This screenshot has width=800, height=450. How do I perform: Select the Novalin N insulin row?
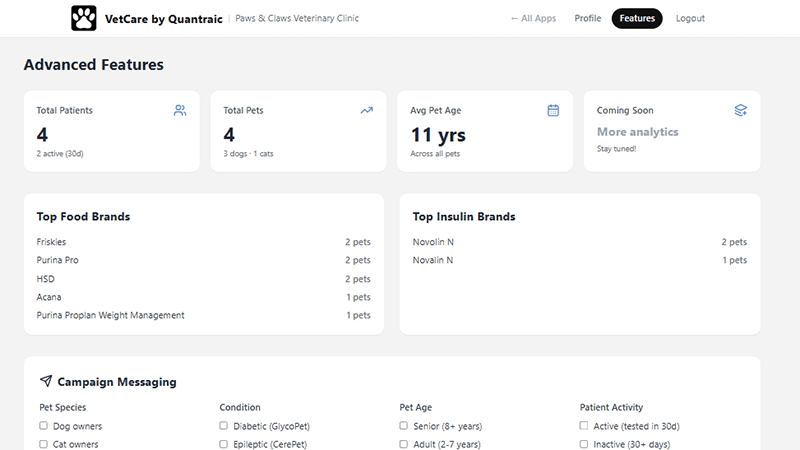(580, 260)
